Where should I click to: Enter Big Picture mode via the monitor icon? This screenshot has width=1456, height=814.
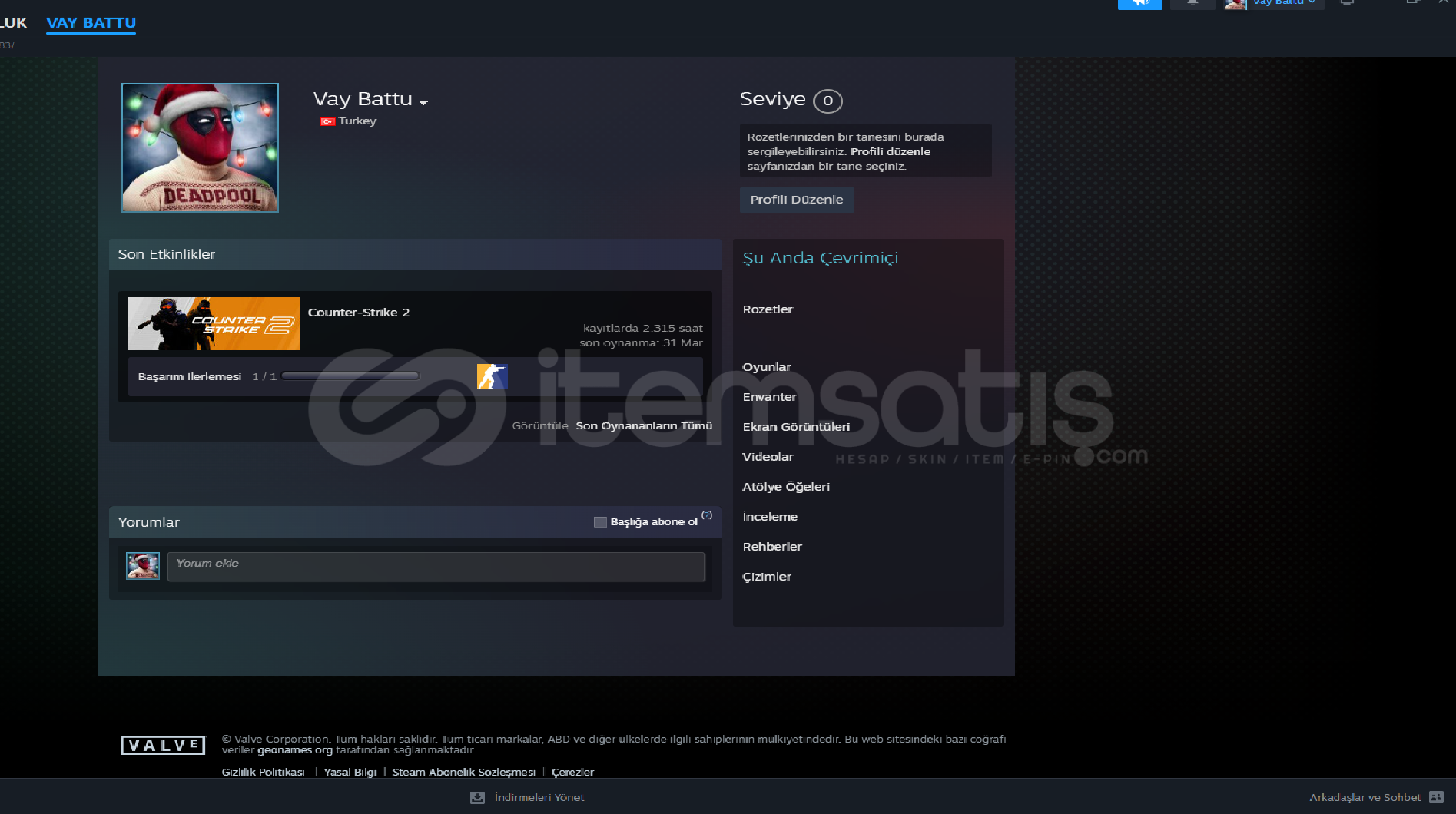pyautogui.click(x=1347, y=3)
